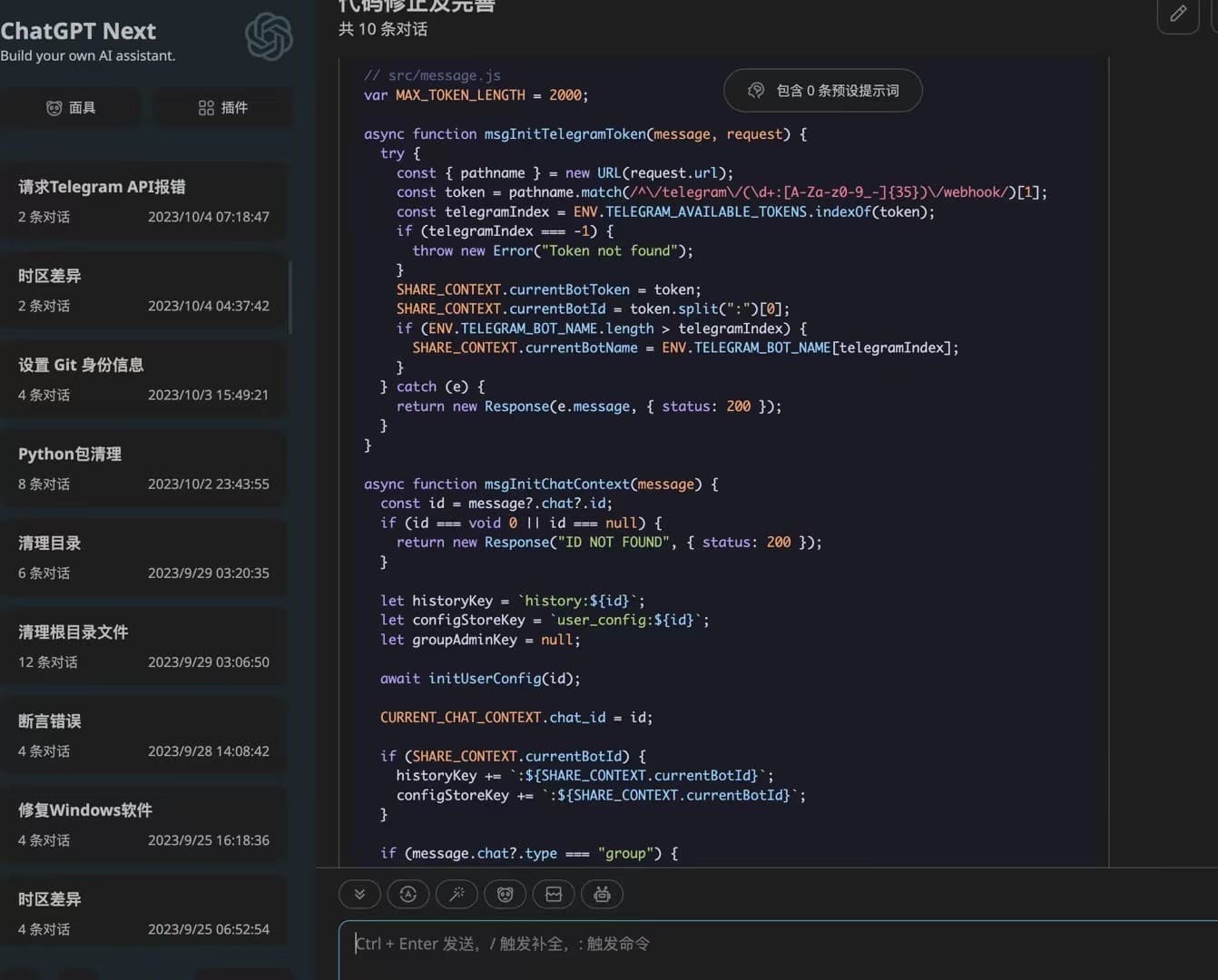Click the 包含 0 条预设提示词 pill

[x=822, y=91]
